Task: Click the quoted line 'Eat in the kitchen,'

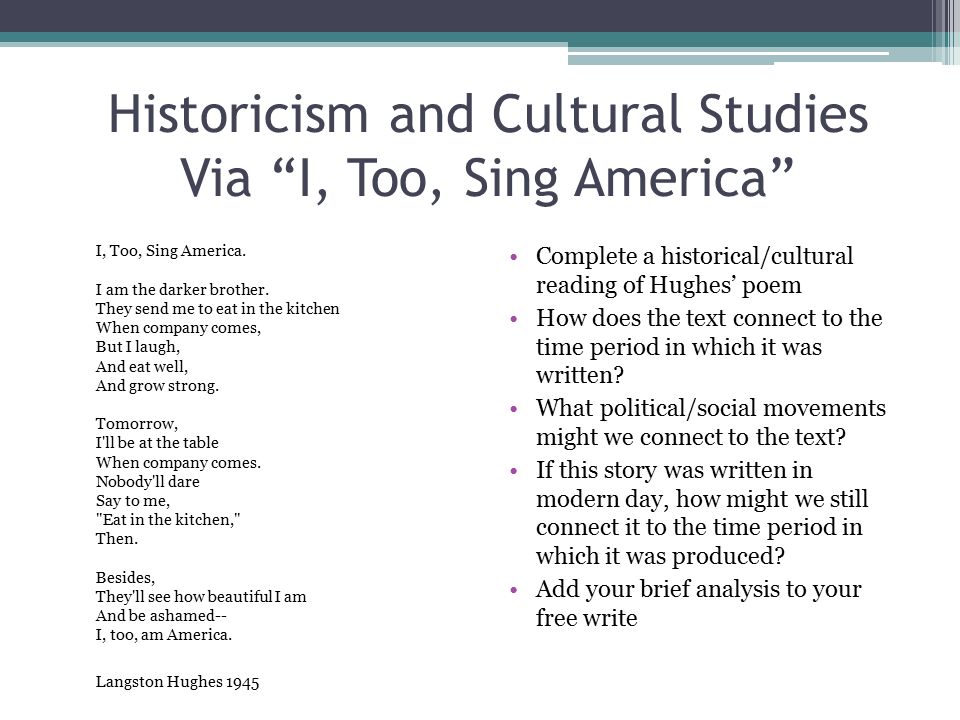Action: pyautogui.click(x=168, y=520)
